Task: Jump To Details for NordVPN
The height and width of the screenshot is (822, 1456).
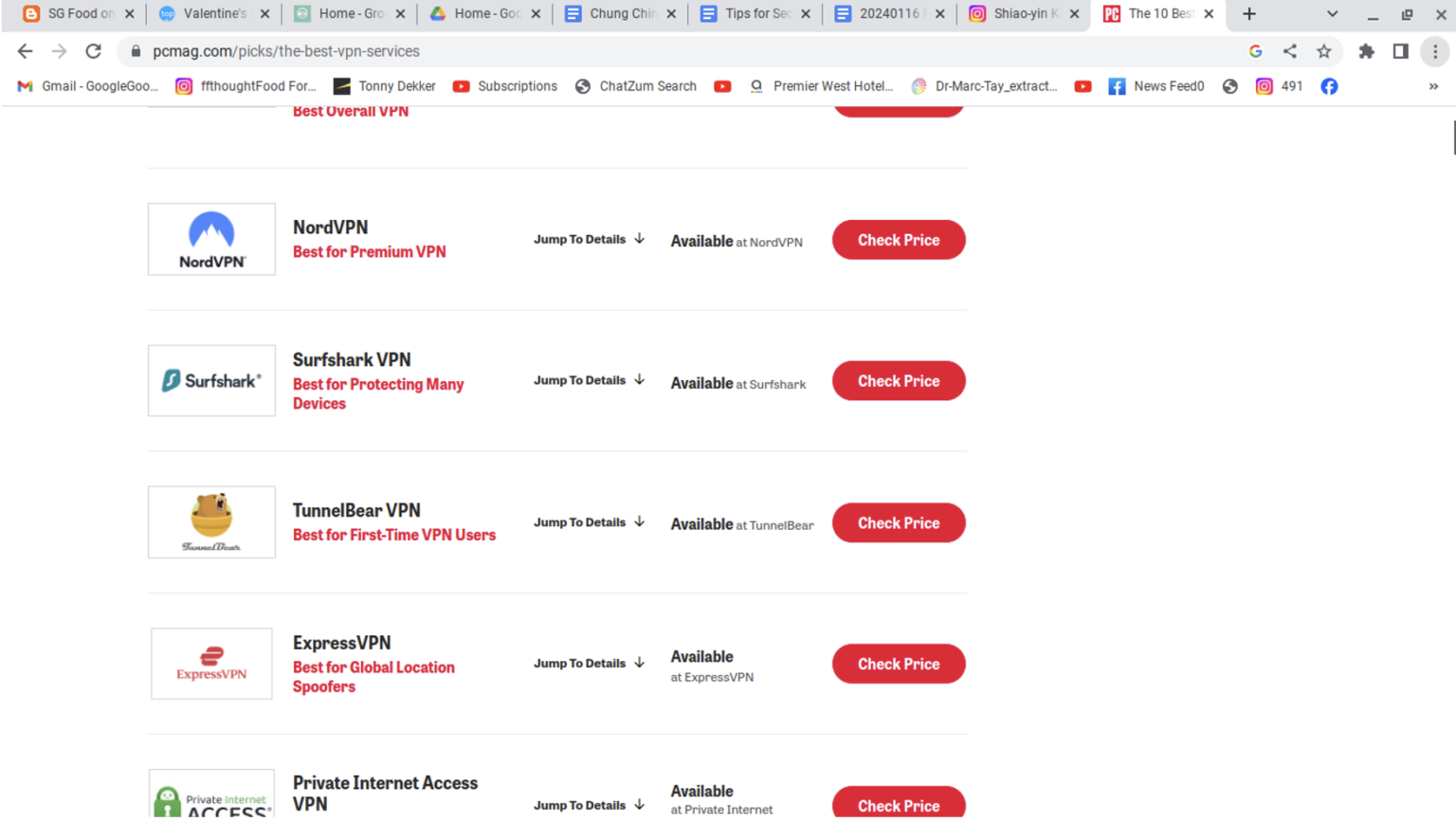Action: (589, 239)
